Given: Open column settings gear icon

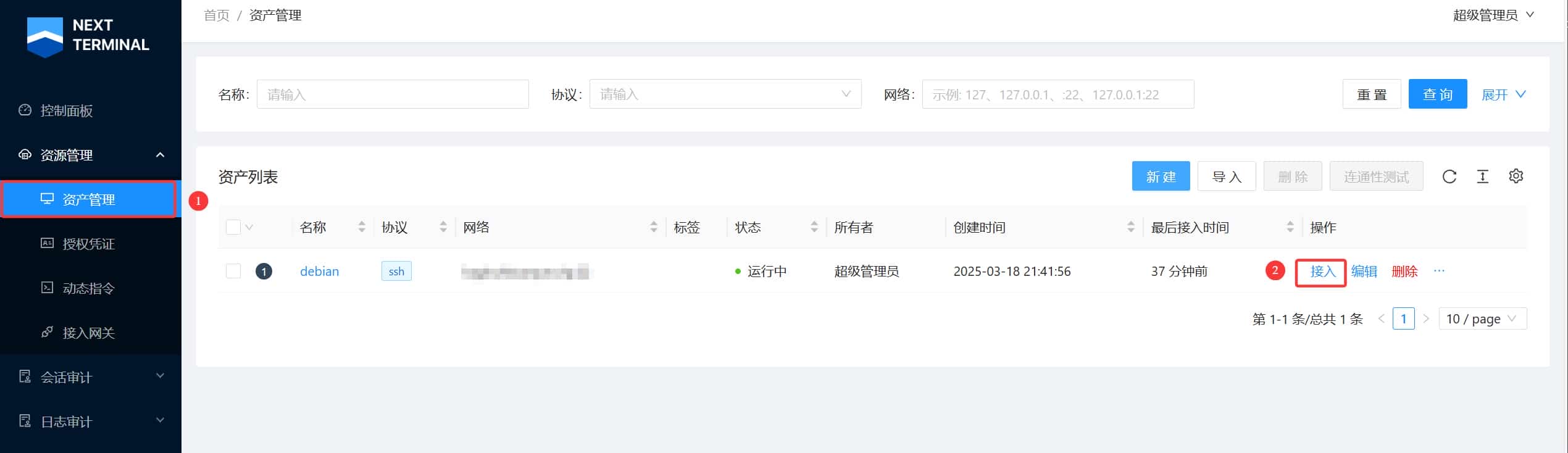Looking at the screenshot, I should (x=1516, y=177).
